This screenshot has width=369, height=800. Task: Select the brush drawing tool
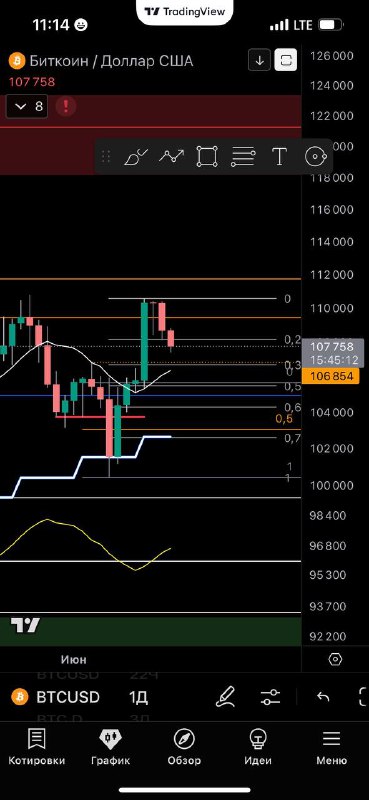click(136, 156)
